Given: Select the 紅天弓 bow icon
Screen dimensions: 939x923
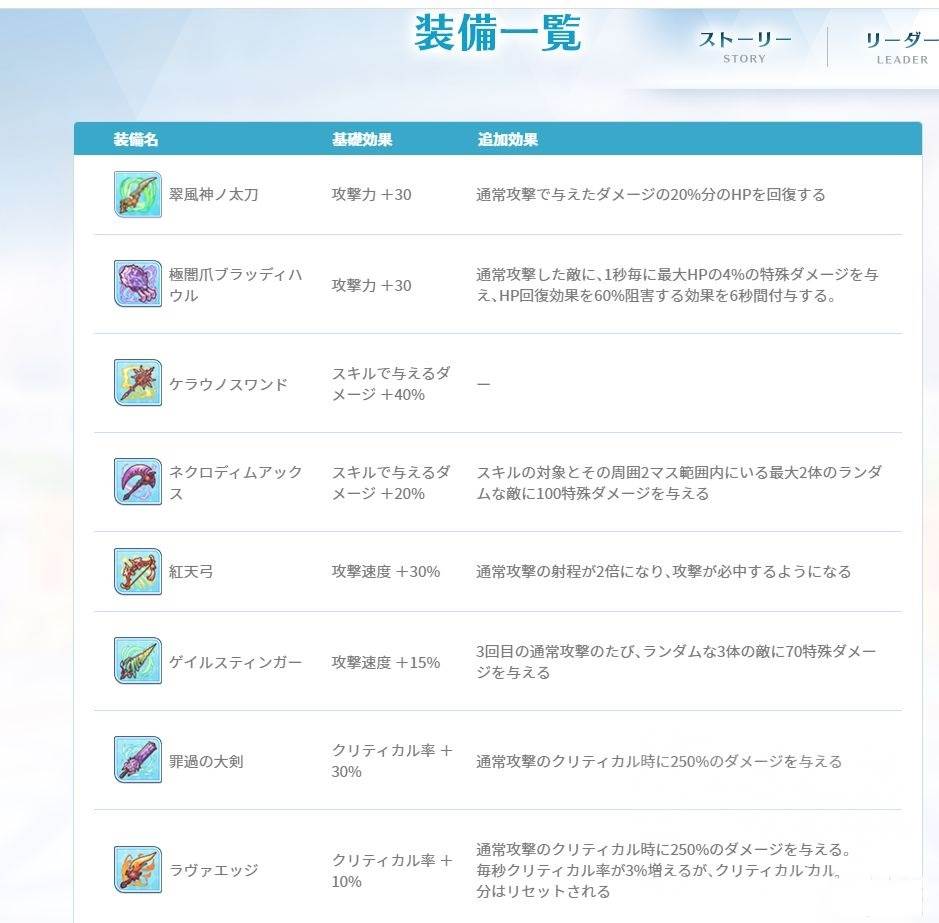Looking at the screenshot, I should click(x=137, y=571).
